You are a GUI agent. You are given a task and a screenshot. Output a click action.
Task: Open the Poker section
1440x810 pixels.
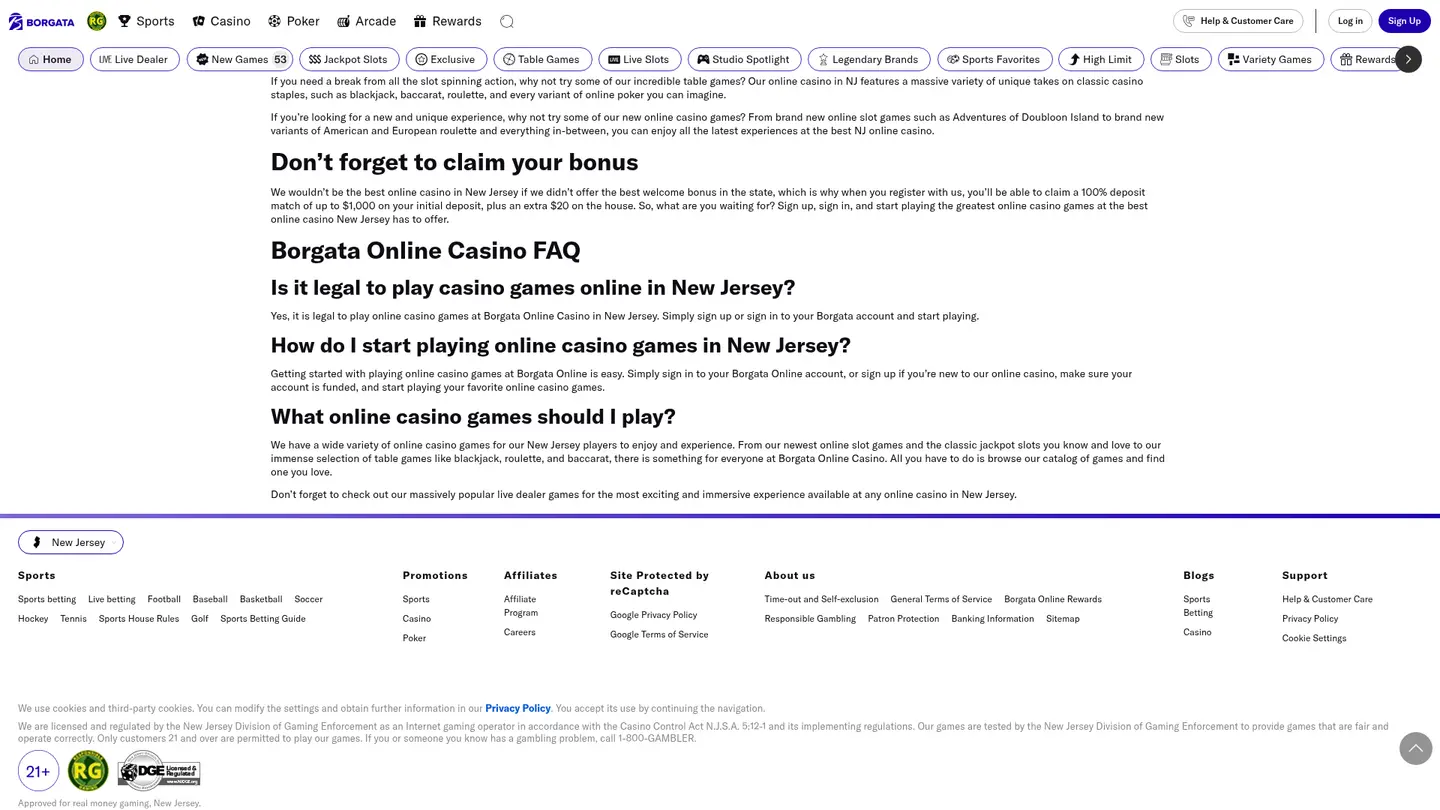[294, 21]
